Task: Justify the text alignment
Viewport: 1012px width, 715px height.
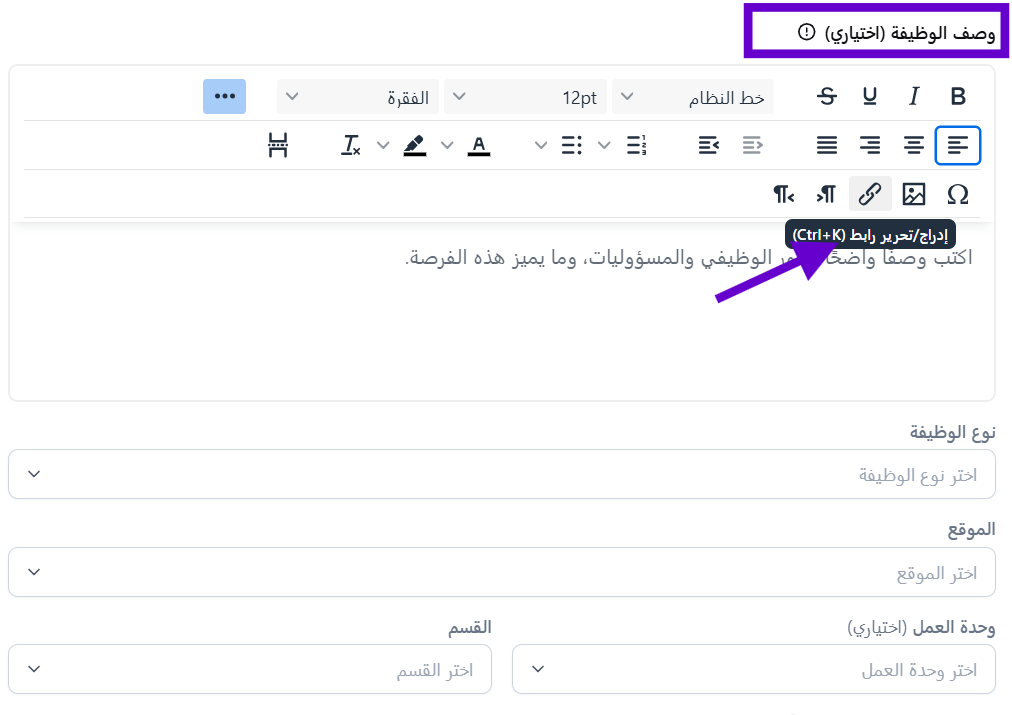Action: [826, 145]
